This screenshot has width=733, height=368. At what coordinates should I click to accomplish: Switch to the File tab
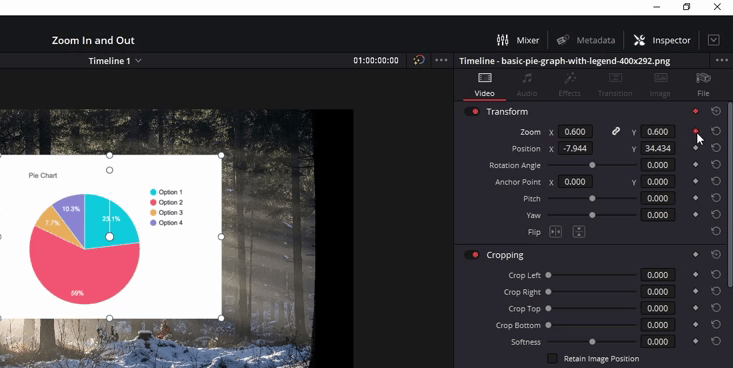click(703, 85)
